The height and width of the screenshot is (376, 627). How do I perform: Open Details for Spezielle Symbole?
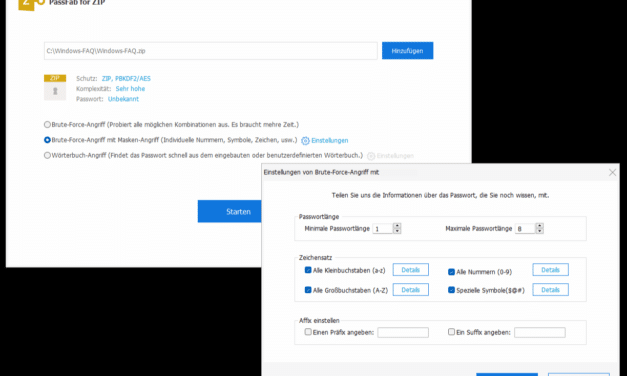pos(550,290)
